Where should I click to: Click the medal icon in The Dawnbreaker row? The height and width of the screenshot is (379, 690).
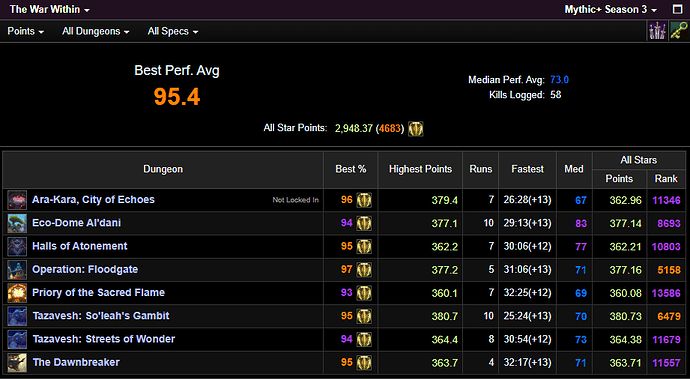pos(364,362)
